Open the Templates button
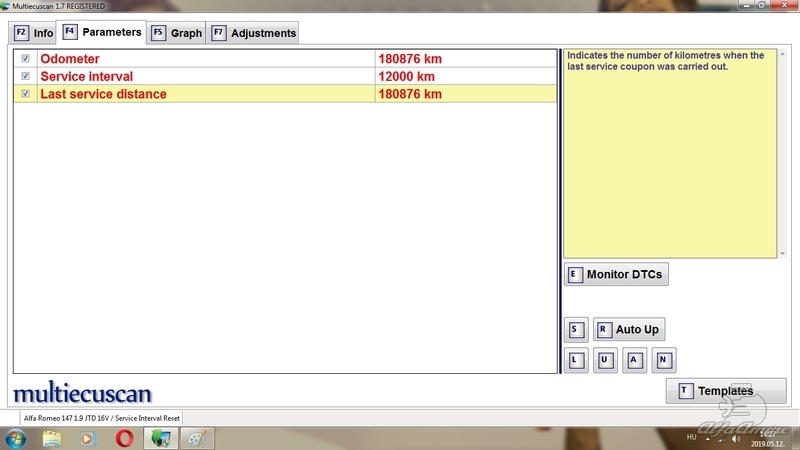The image size is (800, 450). click(x=726, y=391)
